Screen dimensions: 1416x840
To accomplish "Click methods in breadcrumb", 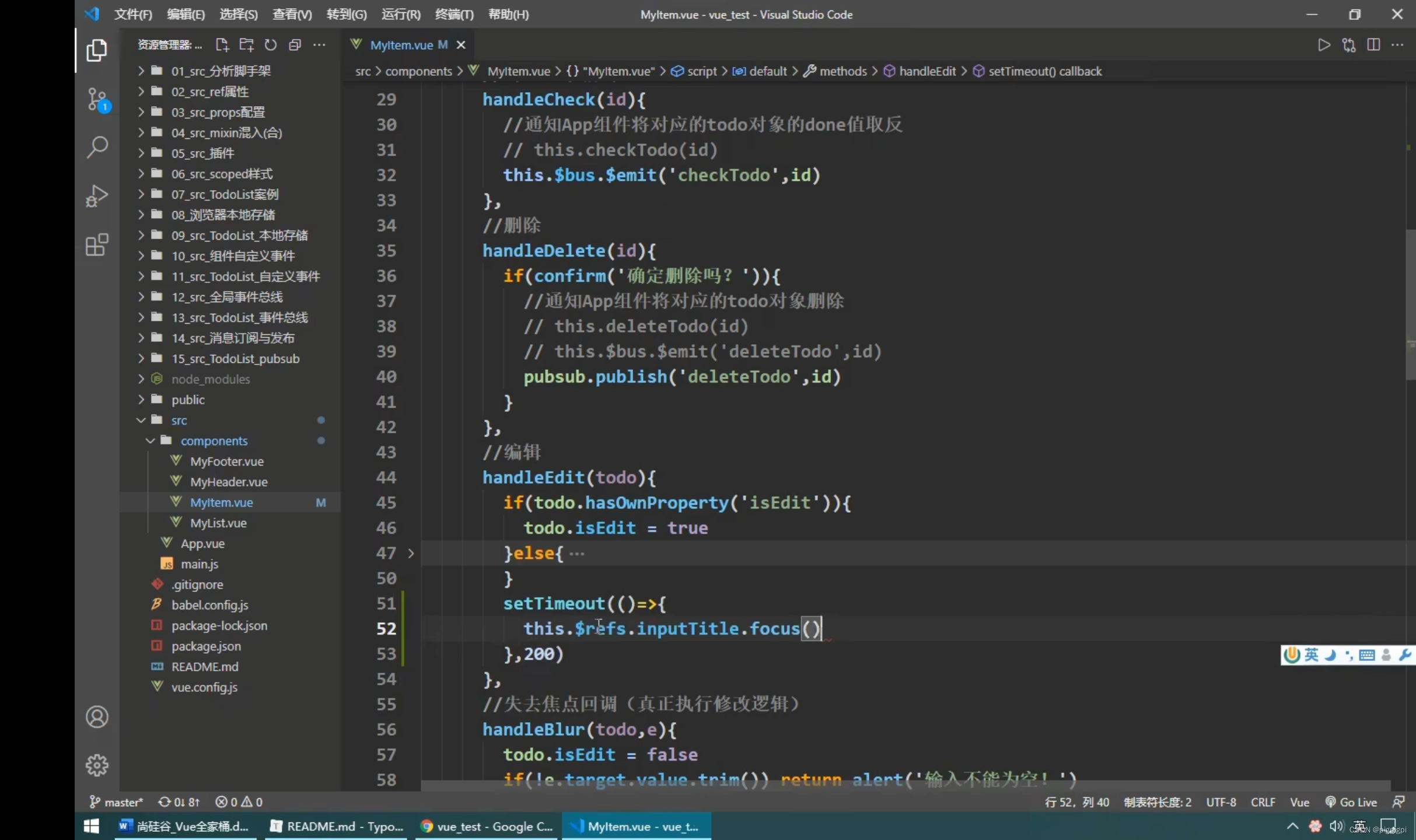I will [x=843, y=71].
